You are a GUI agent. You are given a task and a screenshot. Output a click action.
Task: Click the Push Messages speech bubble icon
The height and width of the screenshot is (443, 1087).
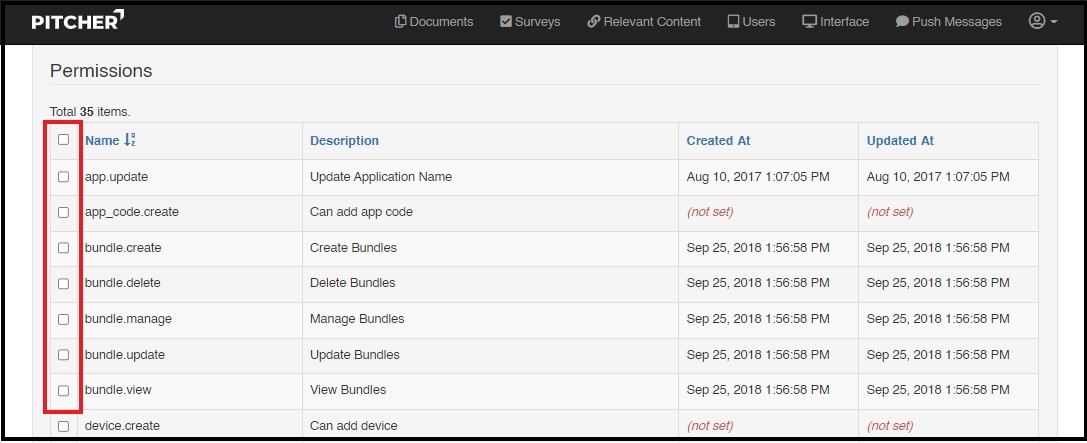click(902, 21)
